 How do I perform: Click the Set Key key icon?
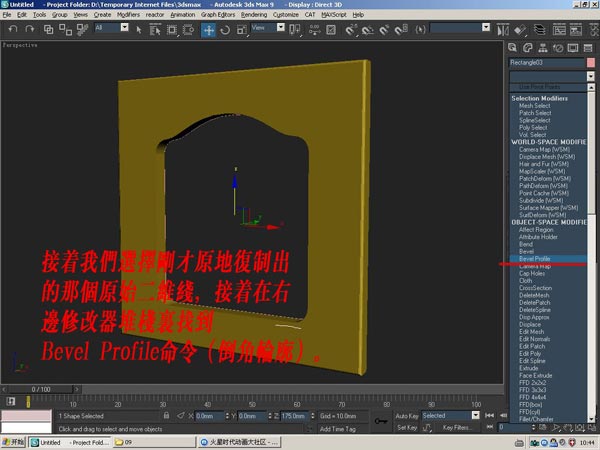pos(381,421)
